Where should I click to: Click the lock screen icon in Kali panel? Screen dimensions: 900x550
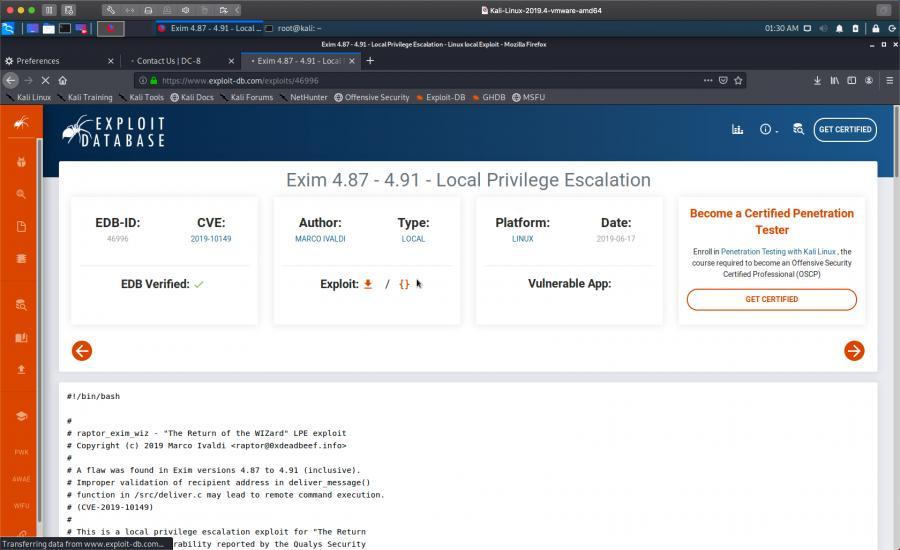pos(875,28)
